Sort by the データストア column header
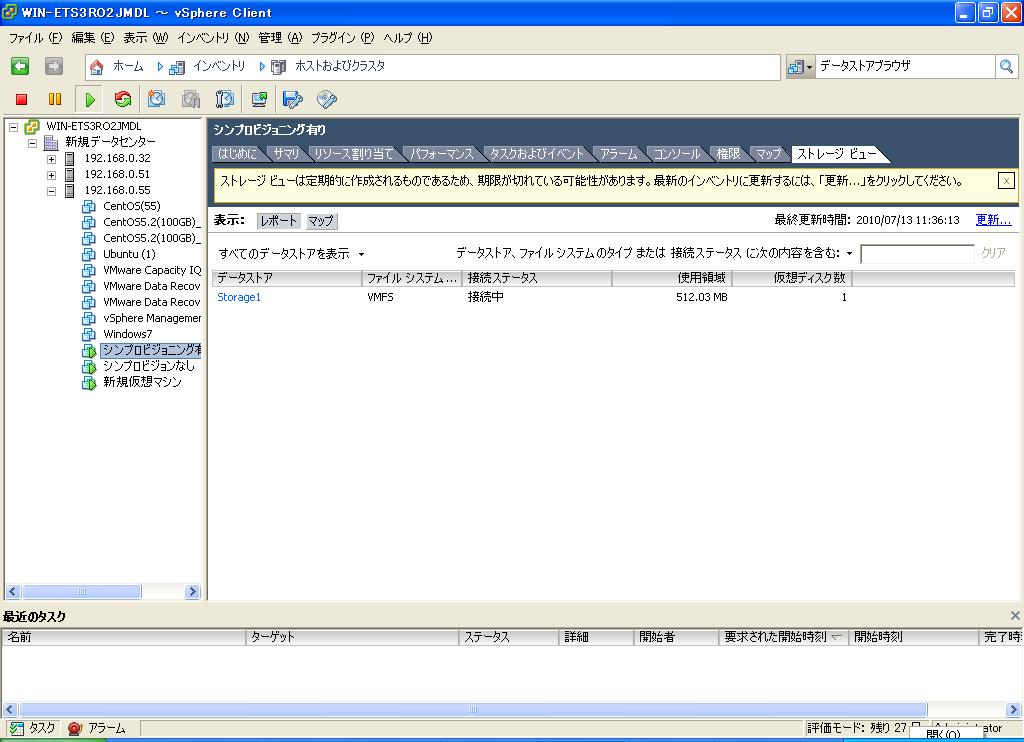1024x742 pixels. pos(287,278)
